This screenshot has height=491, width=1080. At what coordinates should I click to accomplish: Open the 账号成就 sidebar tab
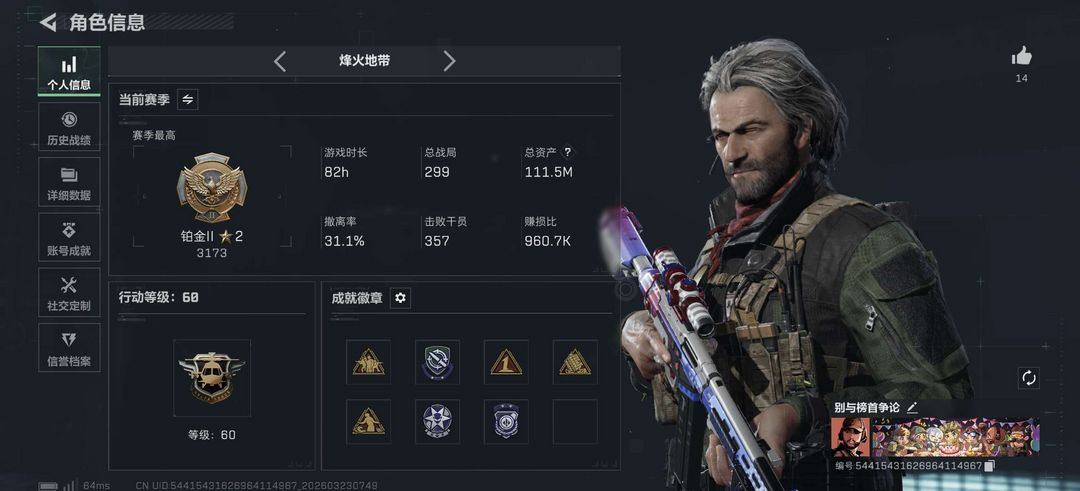tap(69, 237)
